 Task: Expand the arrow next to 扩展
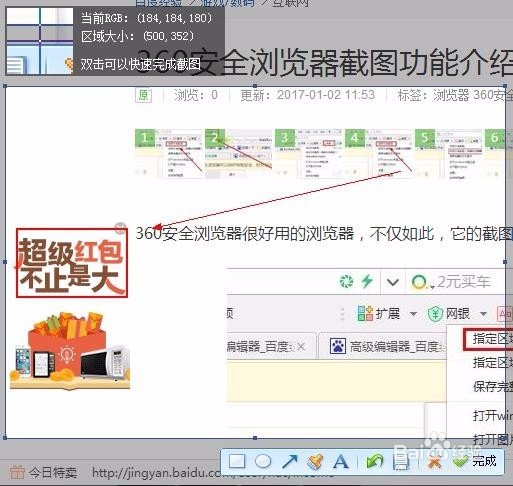[x=413, y=314]
